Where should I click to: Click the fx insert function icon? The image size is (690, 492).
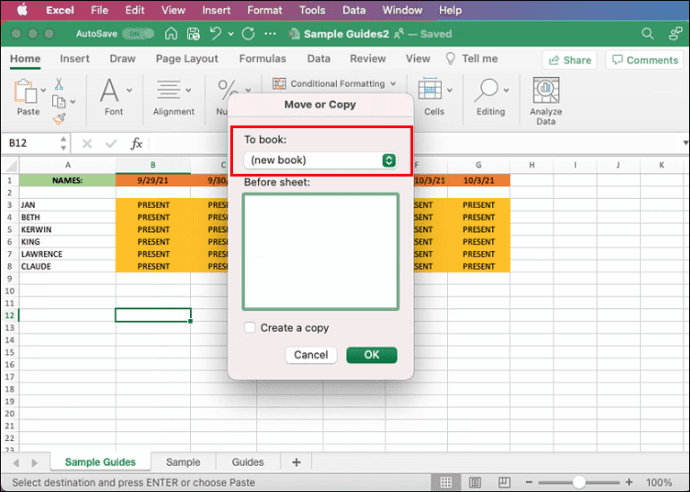(136, 143)
